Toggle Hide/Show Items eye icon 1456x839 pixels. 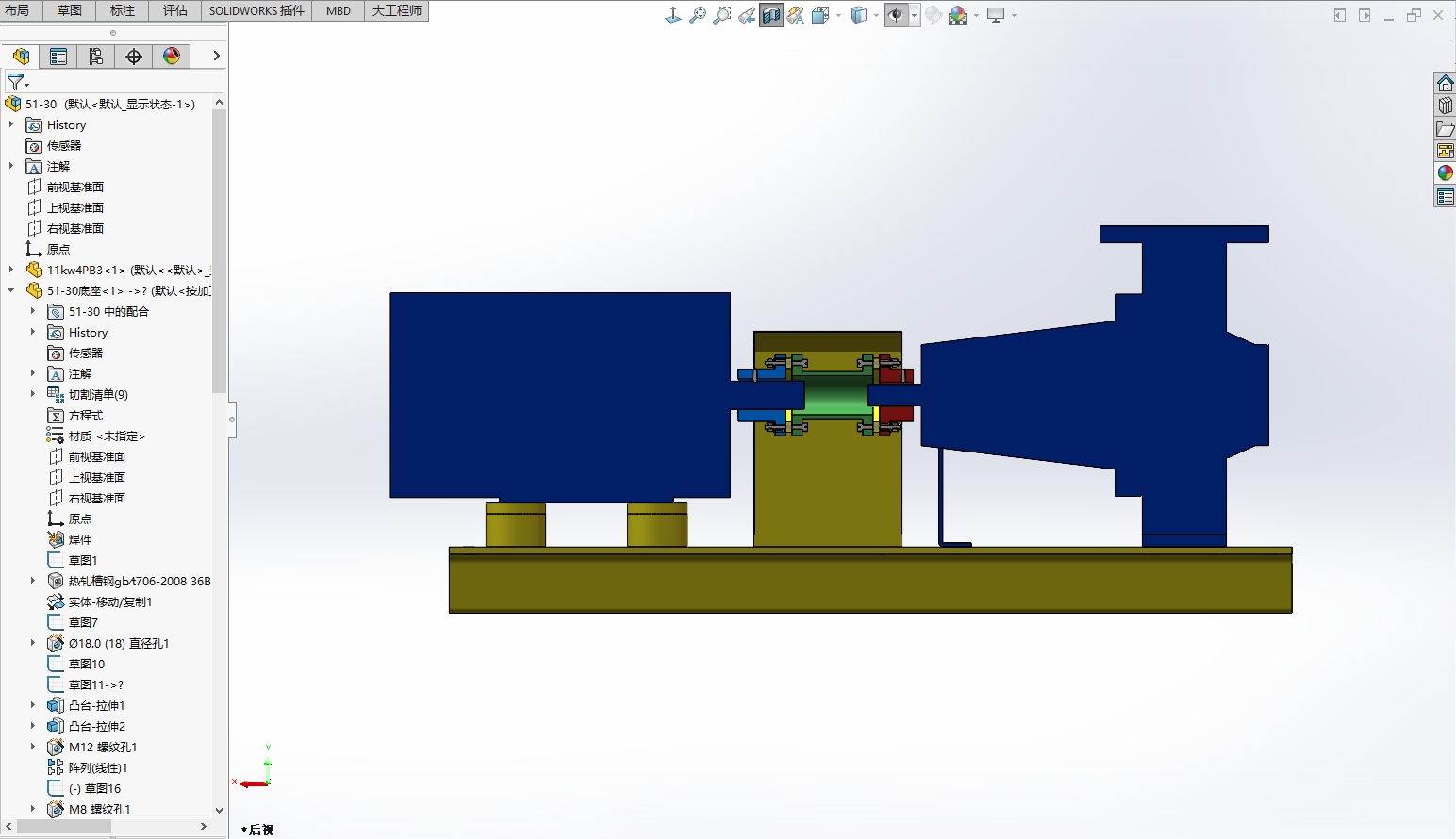[x=896, y=15]
